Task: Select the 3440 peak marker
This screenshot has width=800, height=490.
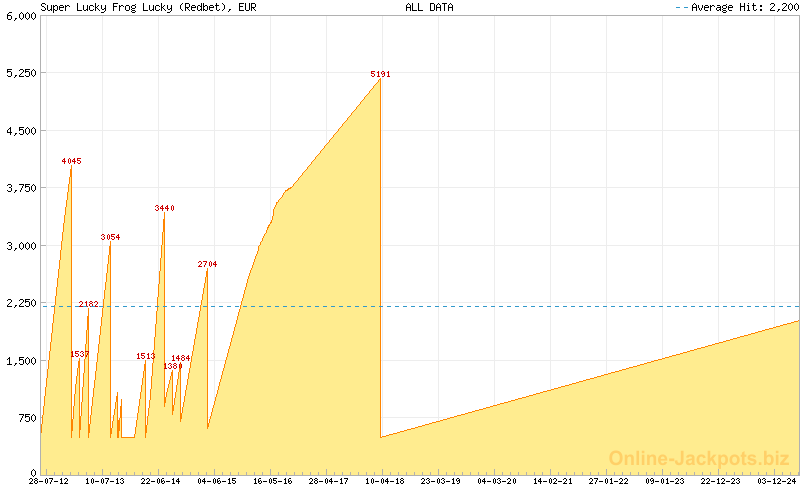Action: 164,208
